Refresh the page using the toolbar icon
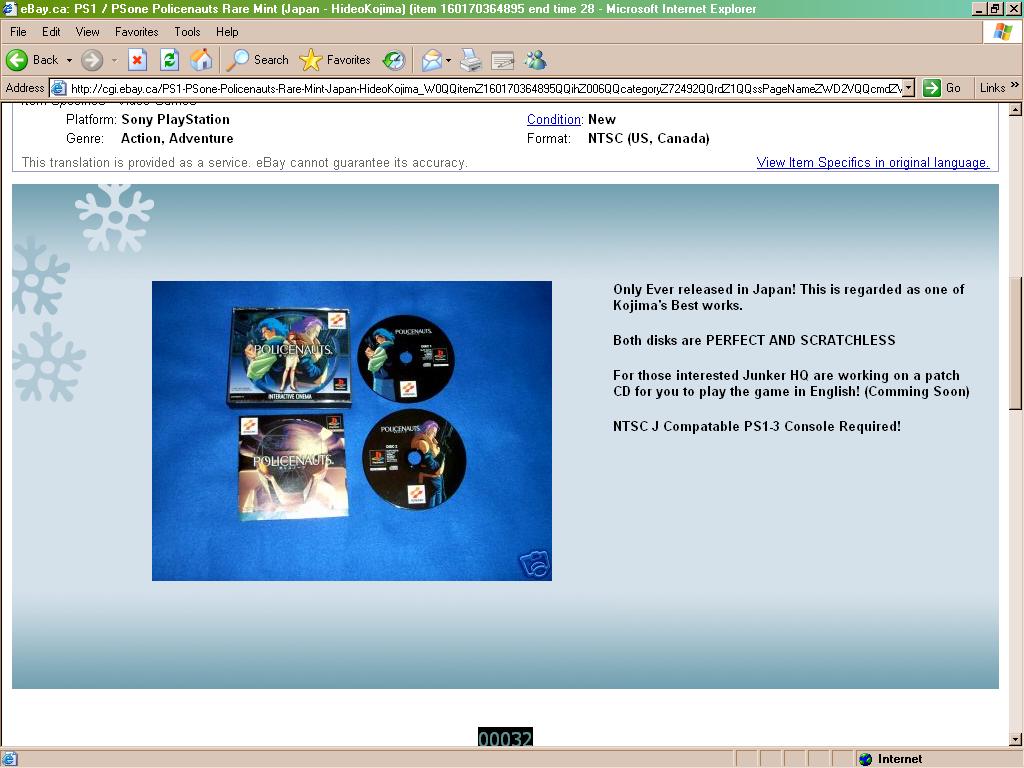This screenshot has height=768, width=1024. [169, 60]
